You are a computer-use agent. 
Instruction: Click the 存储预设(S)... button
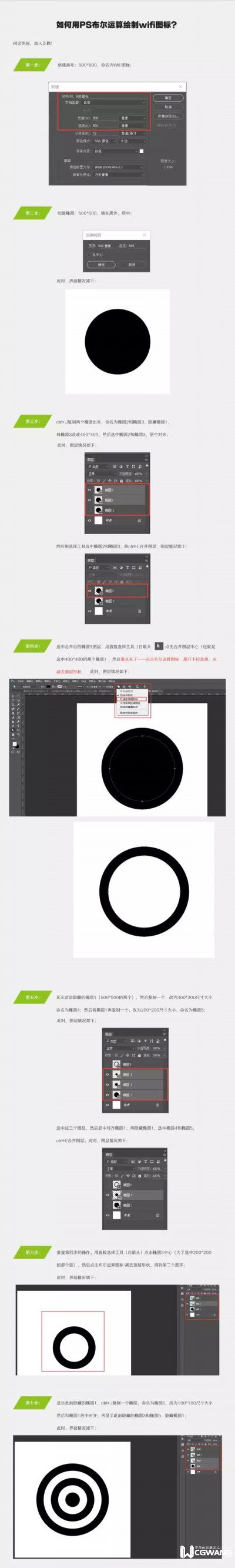click(168, 116)
